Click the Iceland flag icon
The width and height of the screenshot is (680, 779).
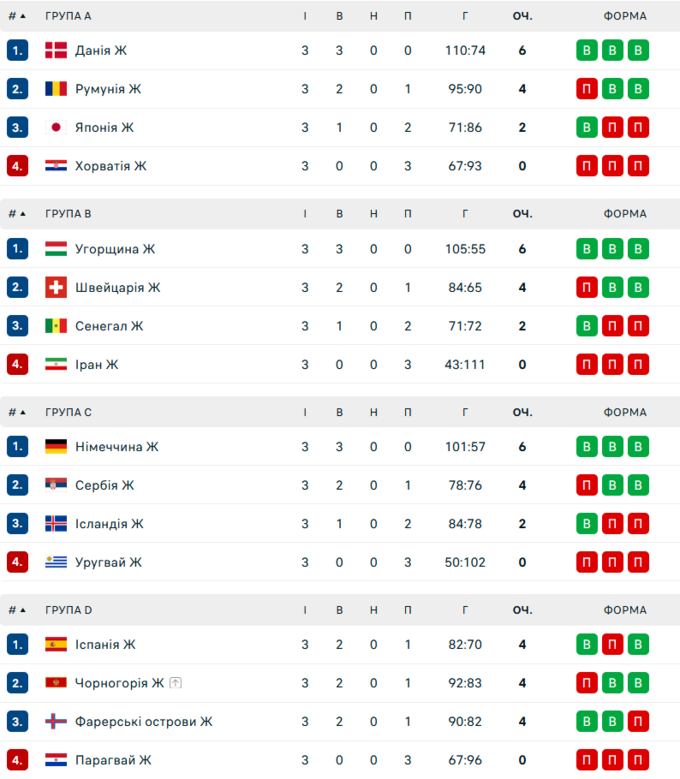pyautogui.click(x=56, y=524)
